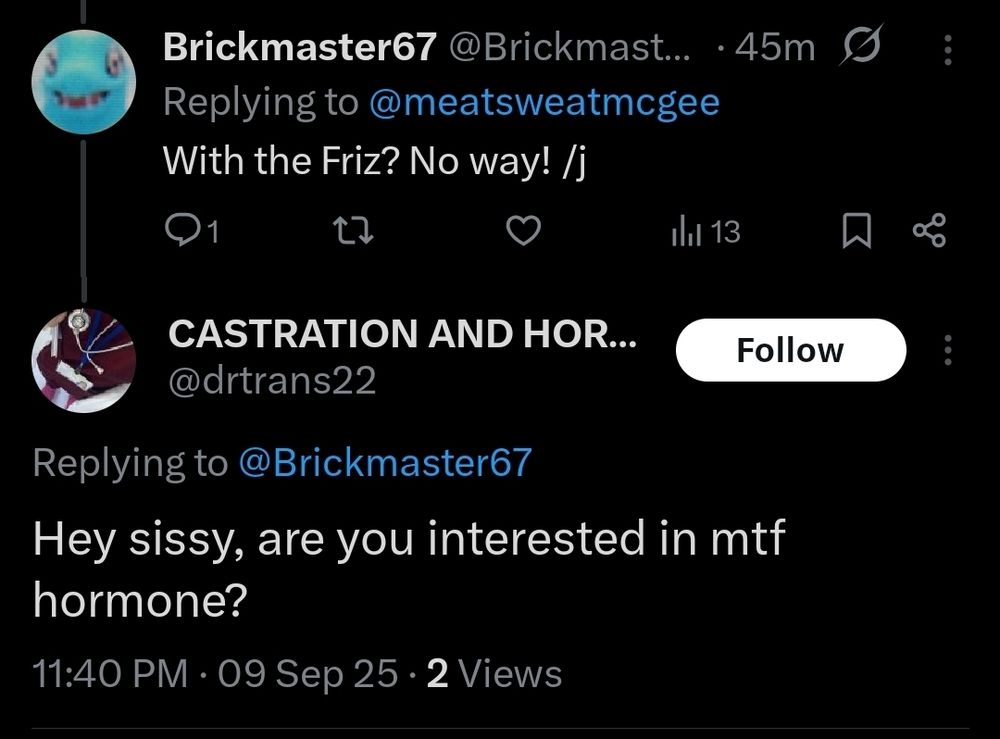
Task: Open the 2 Views count on the reply
Action: 494,673
